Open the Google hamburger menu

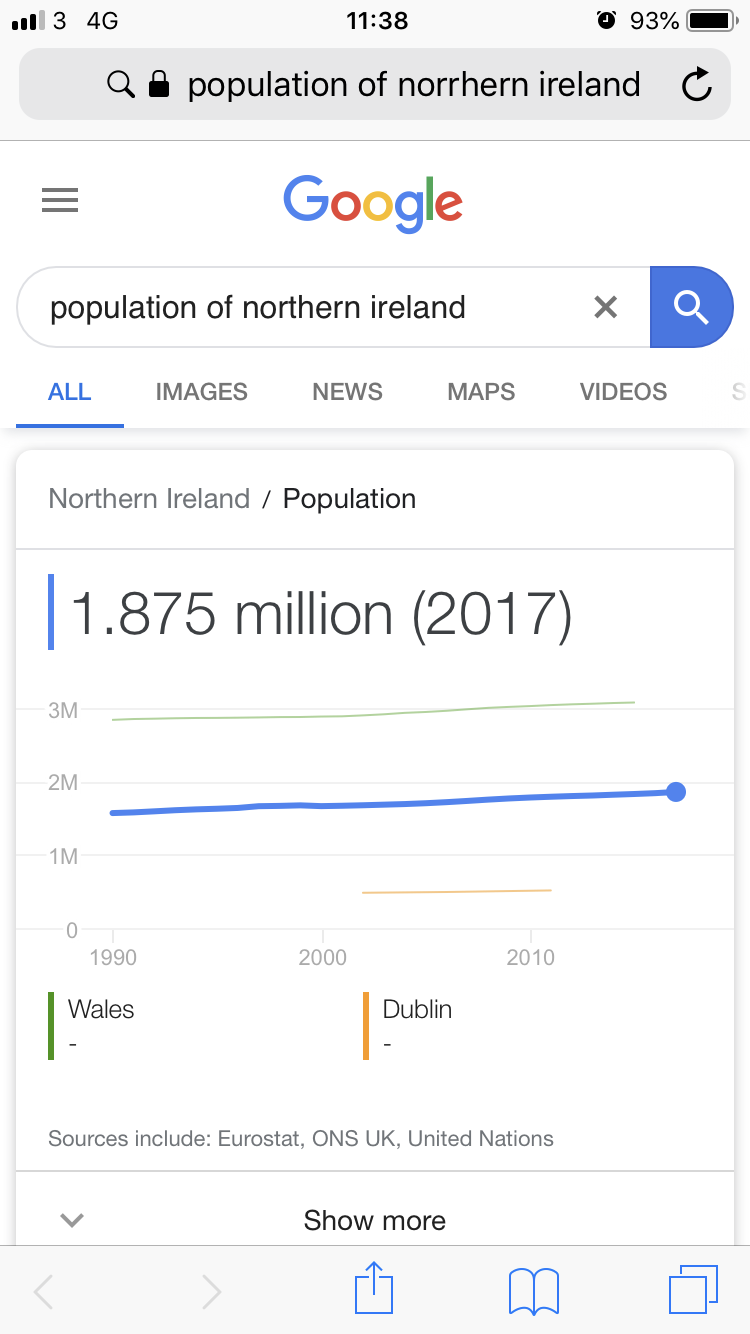point(60,201)
